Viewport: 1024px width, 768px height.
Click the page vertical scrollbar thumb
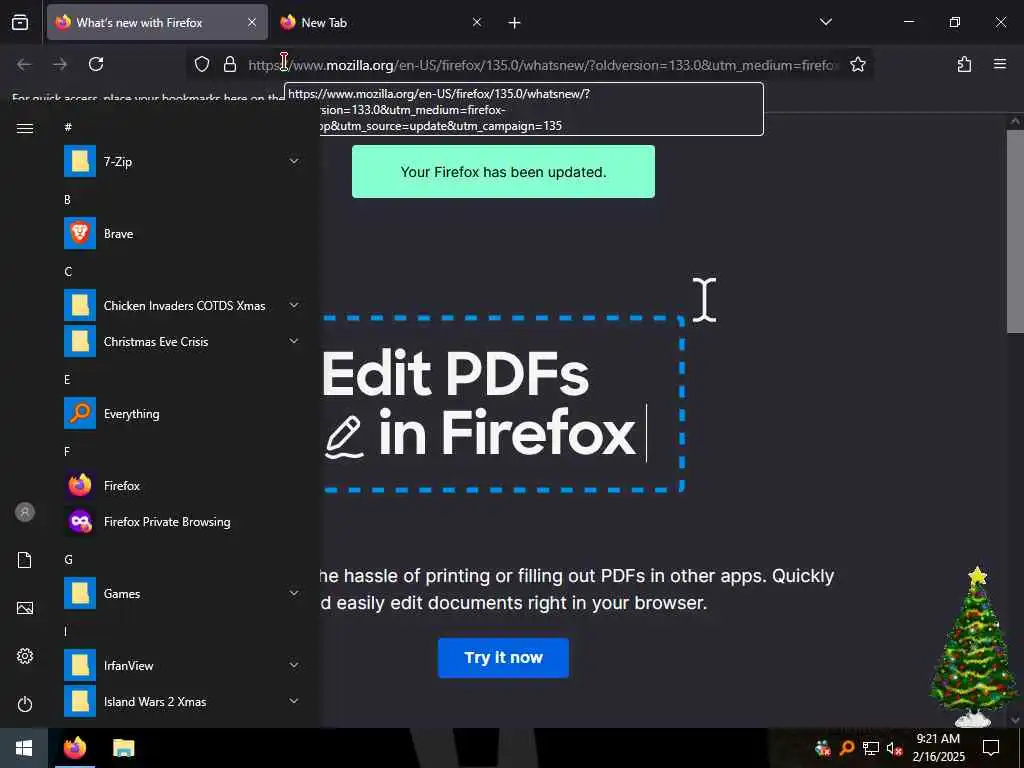point(1015,232)
